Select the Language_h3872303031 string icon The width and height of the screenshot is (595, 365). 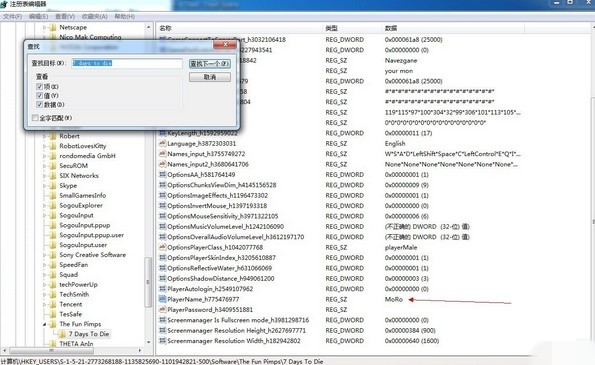tap(162, 143)
